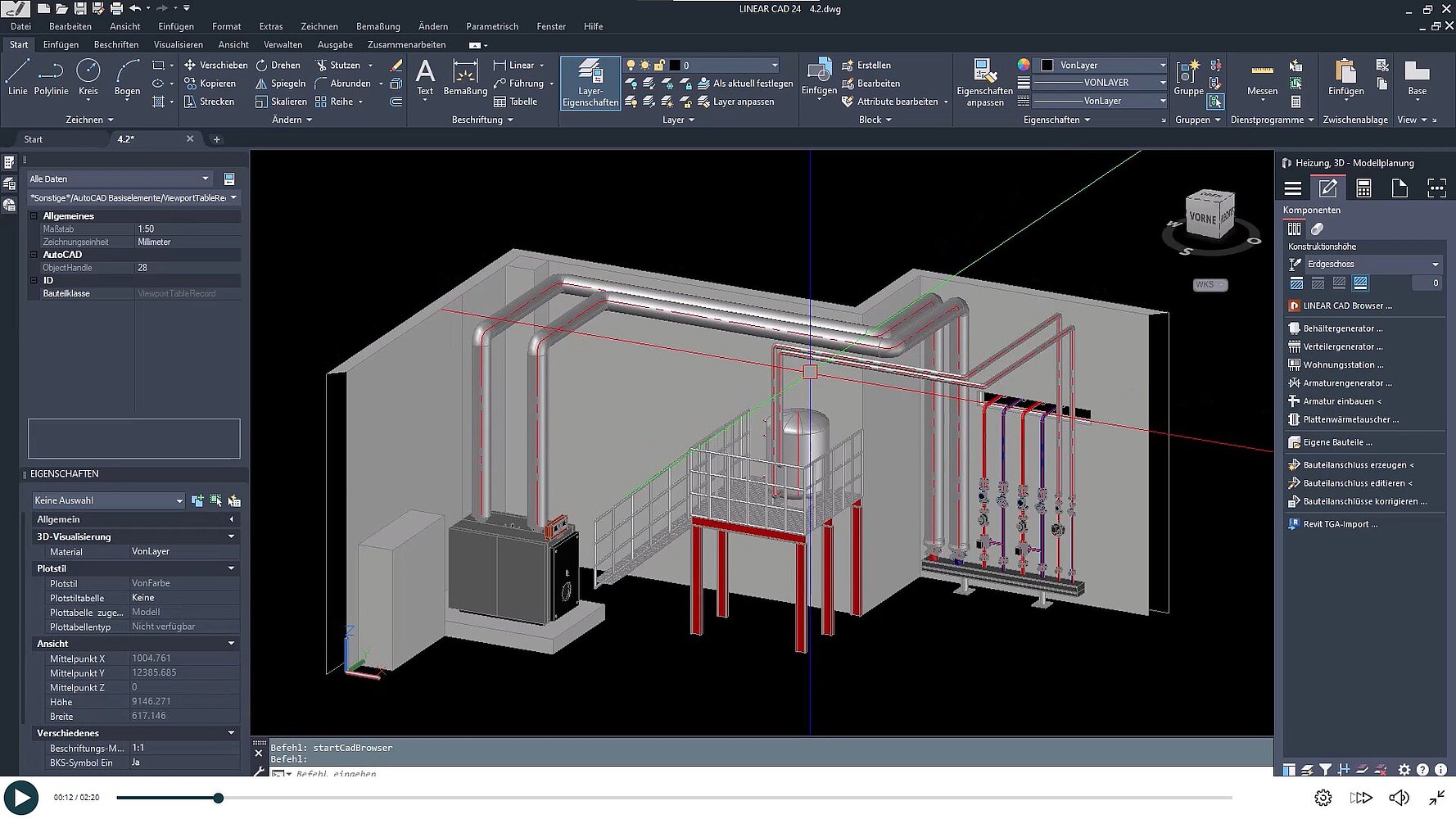Switch to the Beschriften ribbon tab
1456x819 pixels.
[x=116, y=45]
